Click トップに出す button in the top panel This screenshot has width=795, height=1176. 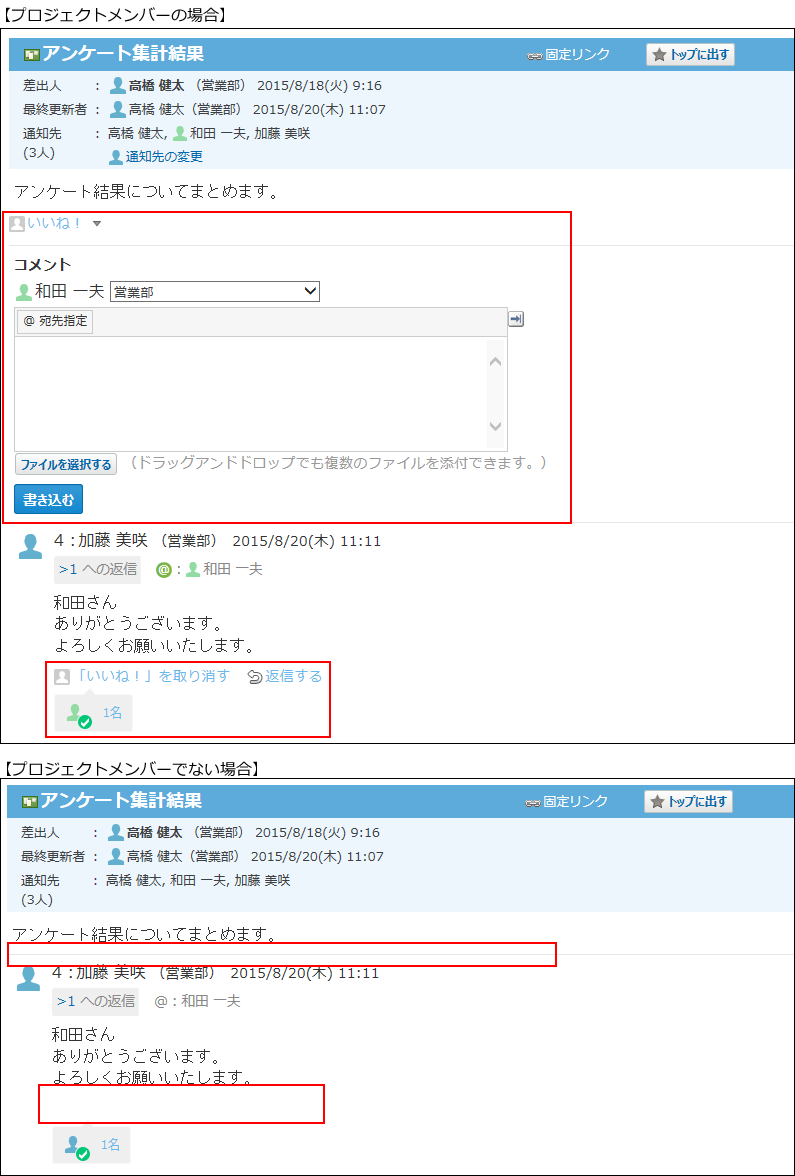pos(690,55)
